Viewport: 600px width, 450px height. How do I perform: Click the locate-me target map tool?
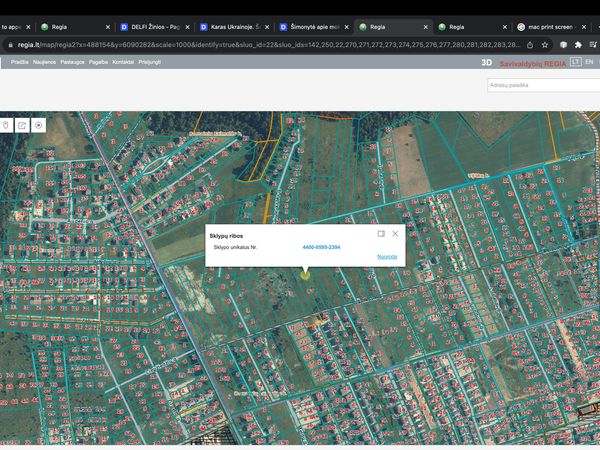point(39,125)
